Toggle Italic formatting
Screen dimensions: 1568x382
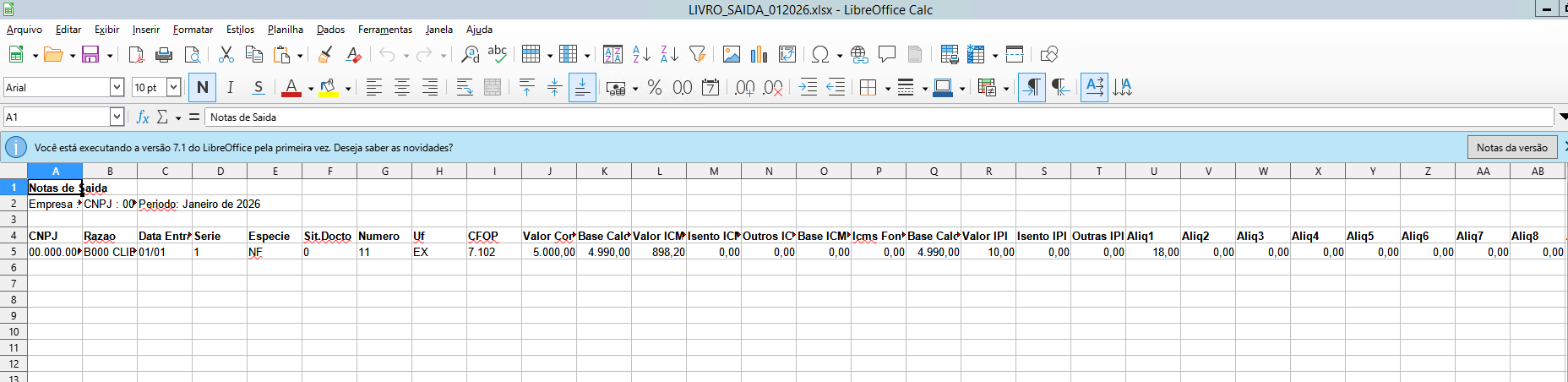coord(230,88)
